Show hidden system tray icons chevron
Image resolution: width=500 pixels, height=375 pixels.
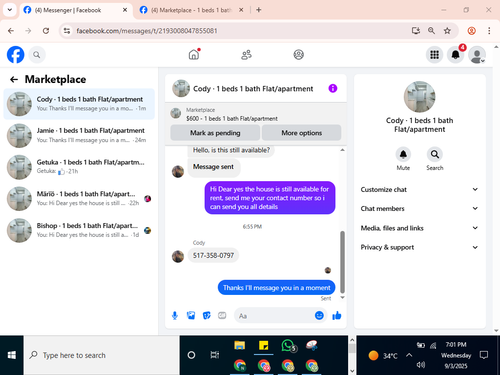[409, 355]
